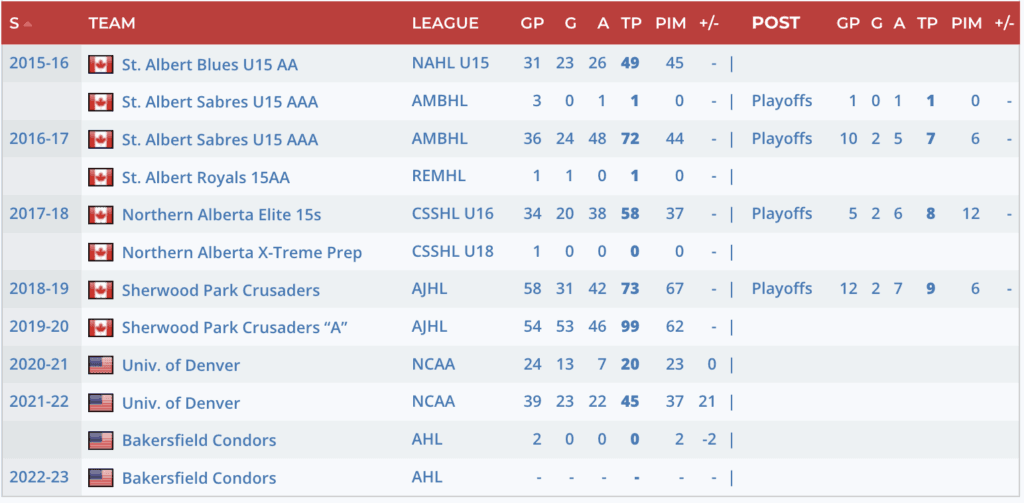This screenshot has height=503, width=1024.
Task: Open the AJHL league link for 2018-19
Action: 432,290
